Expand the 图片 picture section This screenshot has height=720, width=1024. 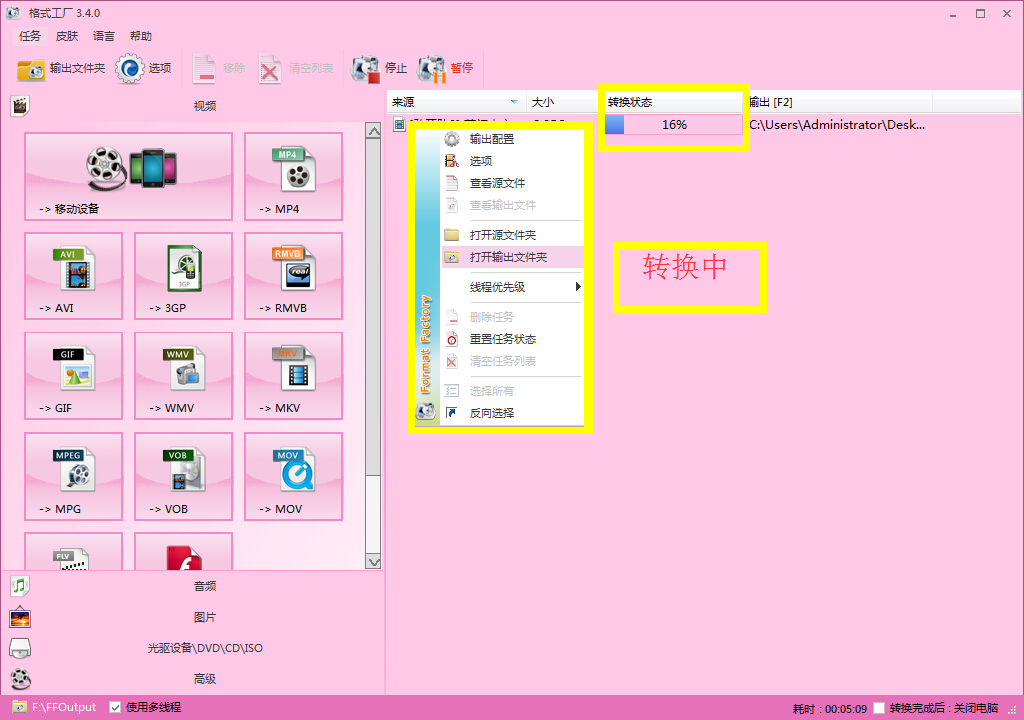tap(204, 617)
